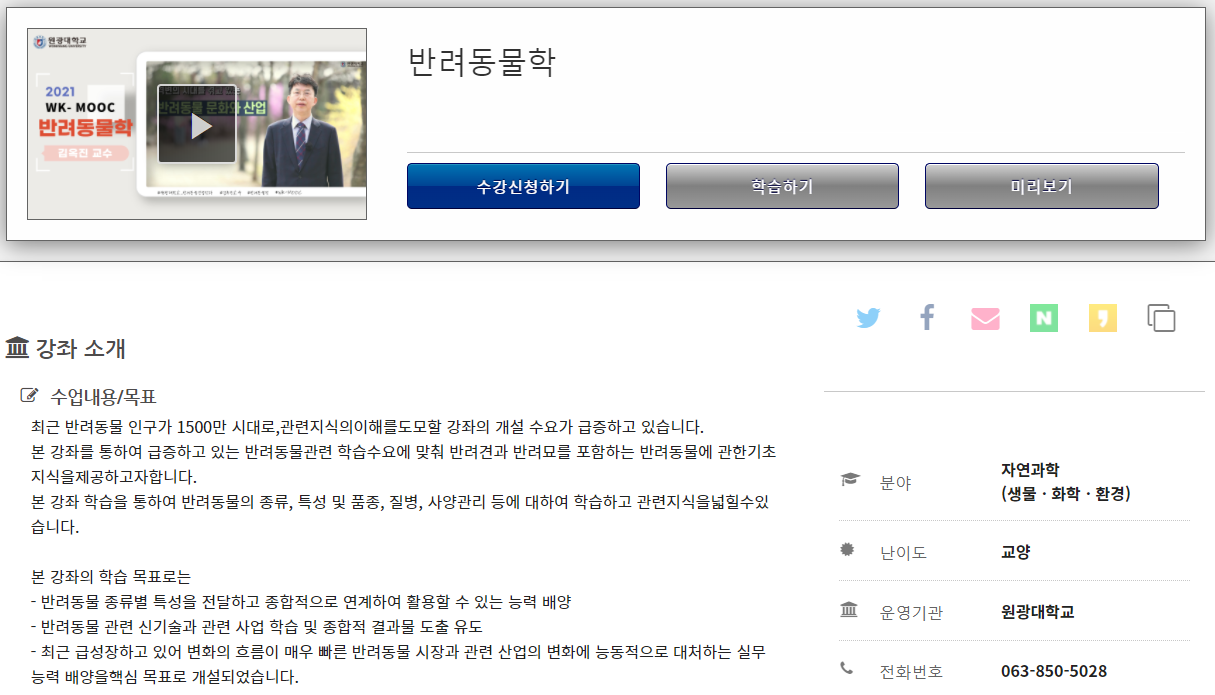Open the 반려동물학 course thumbnail
The width and height of the screenshot is (1215, 695).
(197, 124)
